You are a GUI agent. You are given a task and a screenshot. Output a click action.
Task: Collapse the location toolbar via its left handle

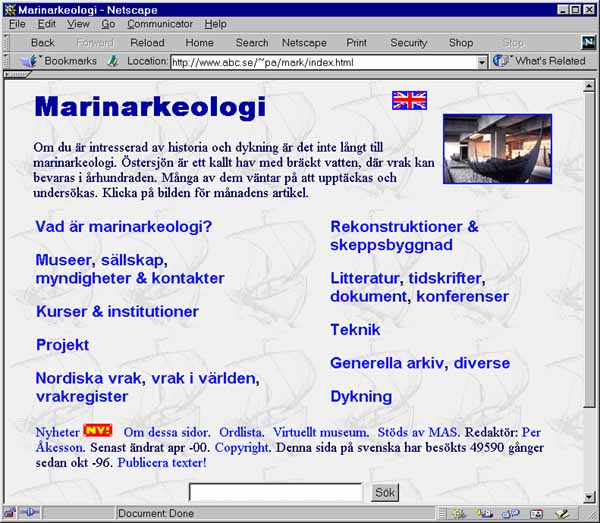[6, 61]
